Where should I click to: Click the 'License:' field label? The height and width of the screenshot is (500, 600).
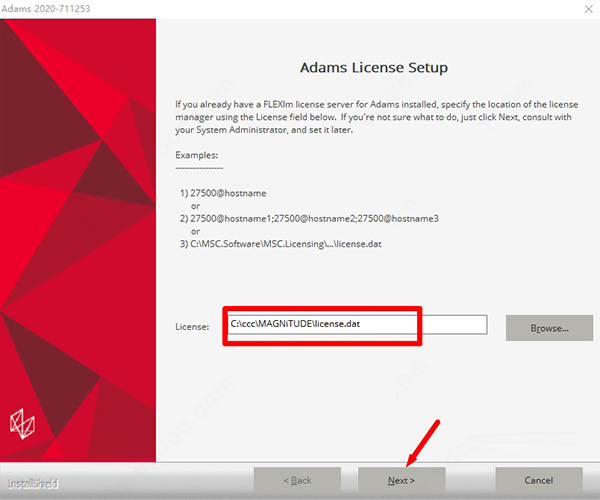click(x=192, y=326)
